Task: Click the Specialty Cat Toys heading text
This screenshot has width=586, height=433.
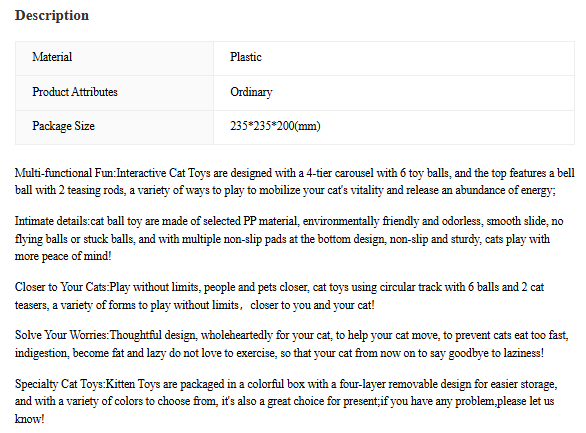Action: (x=59, y=384)
